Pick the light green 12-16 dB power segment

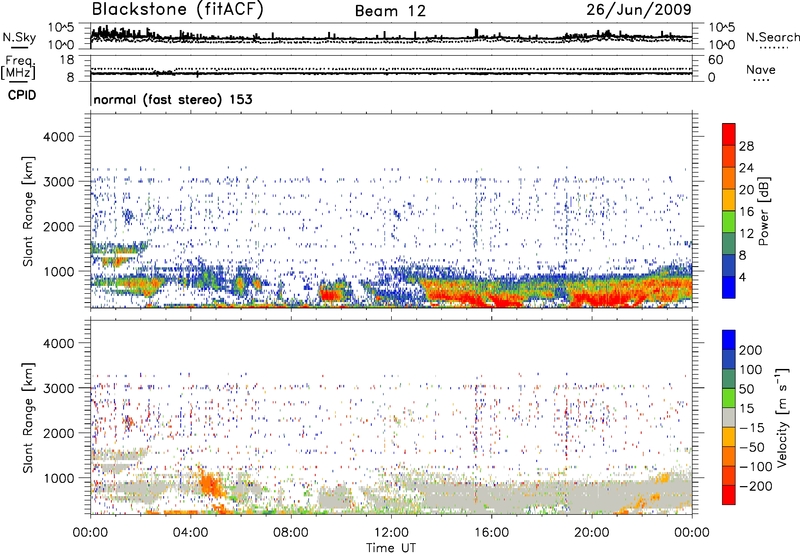click(x=729, y=222)
